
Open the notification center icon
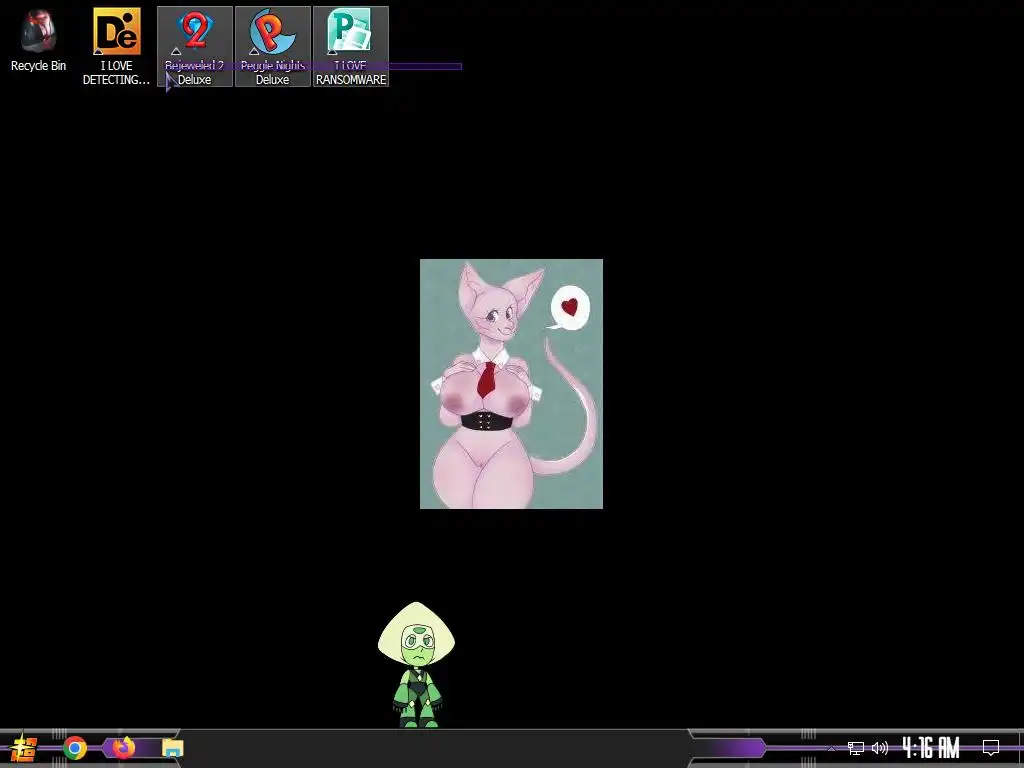[x=991, y=748]
